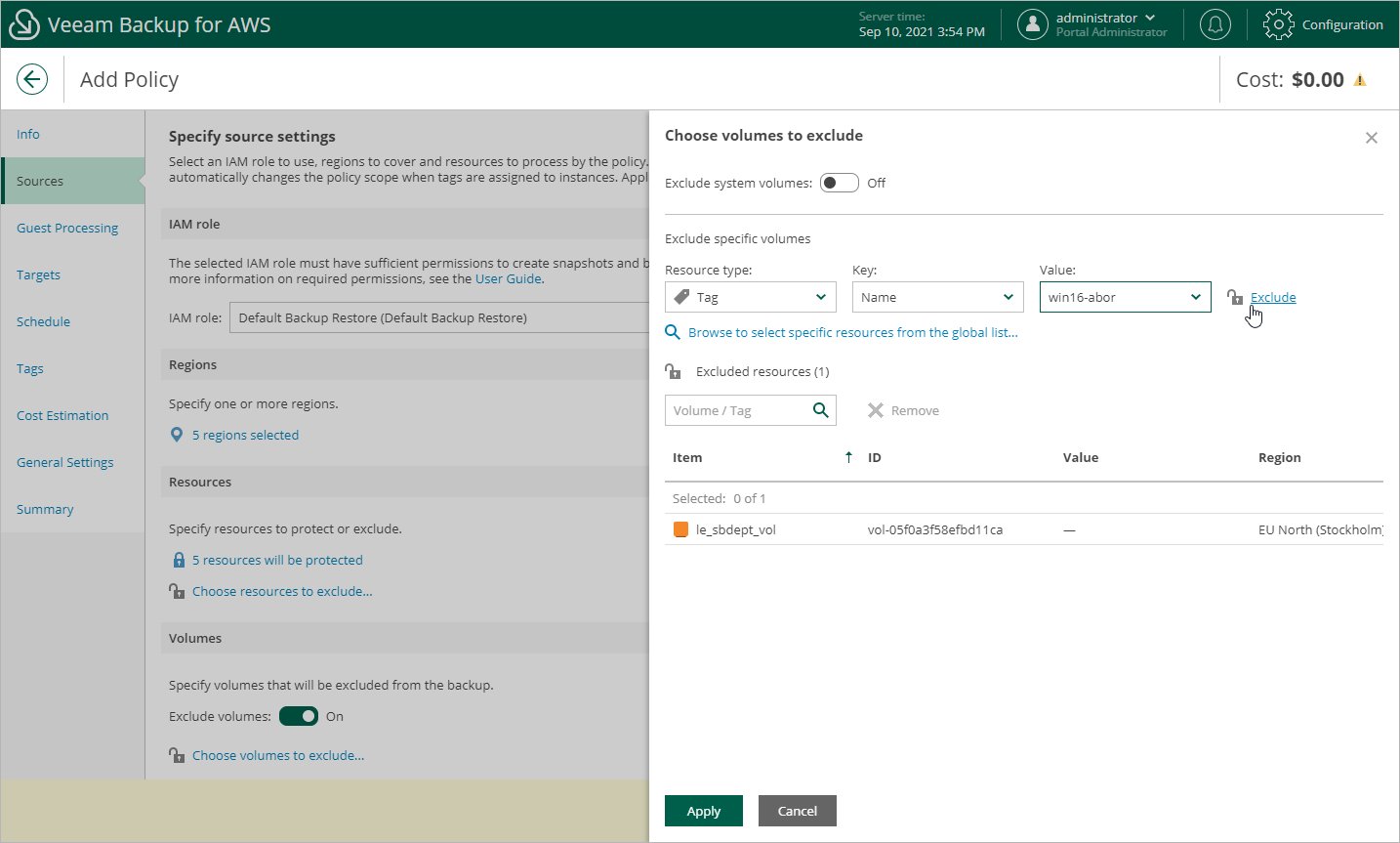Close the Choose volumes to exclude panel
This screenshot has width=1400, height=843.
(x=1372, y=138)
